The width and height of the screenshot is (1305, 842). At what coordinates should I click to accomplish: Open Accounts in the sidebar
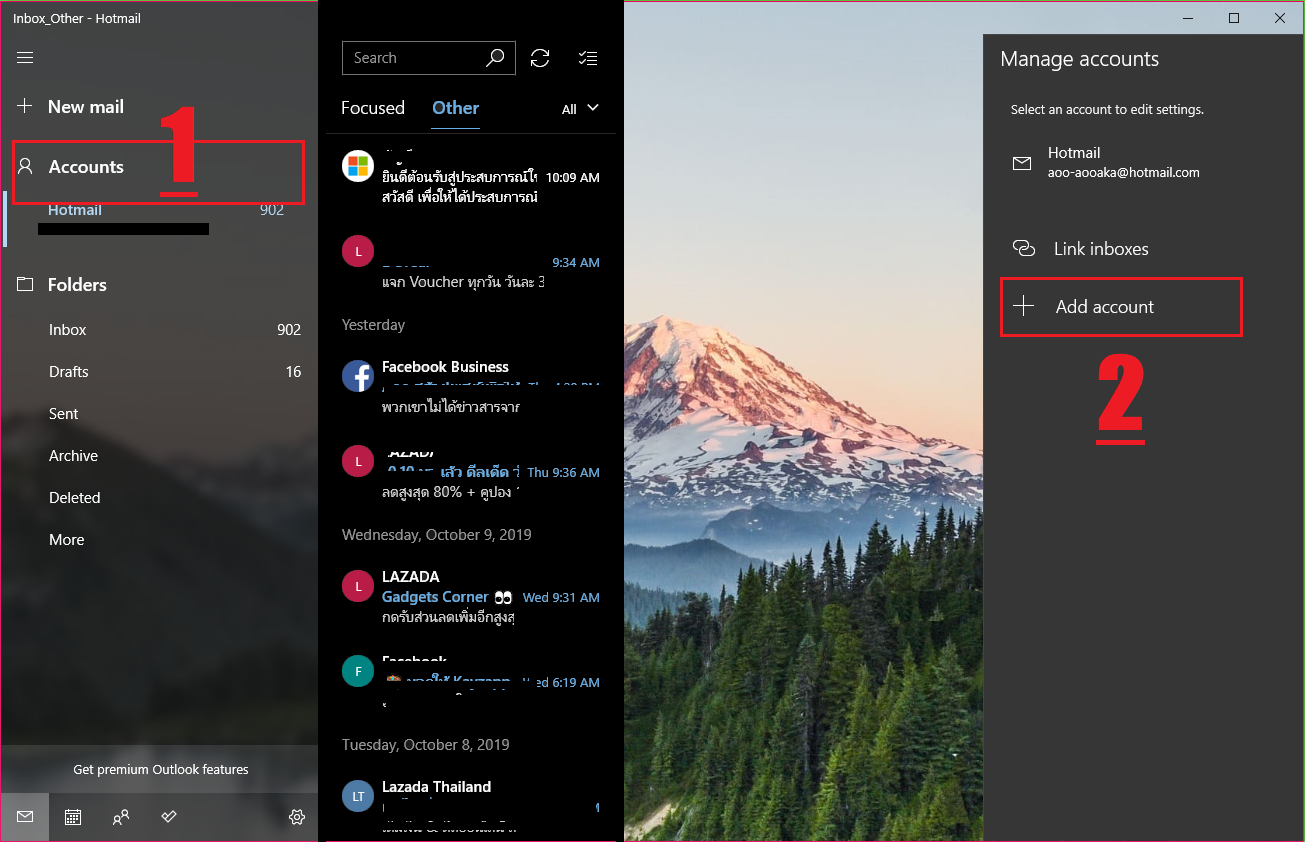159,167
